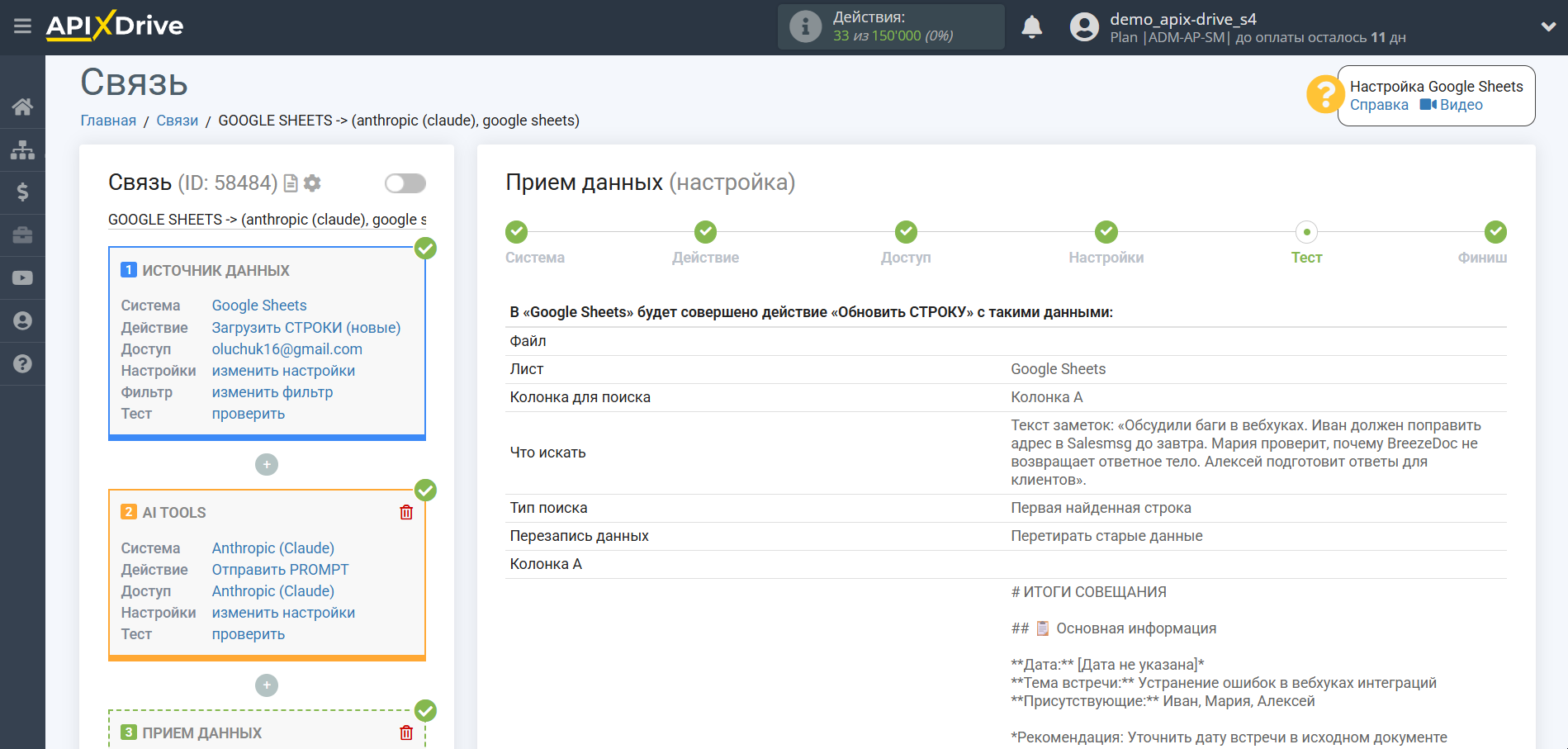Click the actions counter info panel

[890, 26]
